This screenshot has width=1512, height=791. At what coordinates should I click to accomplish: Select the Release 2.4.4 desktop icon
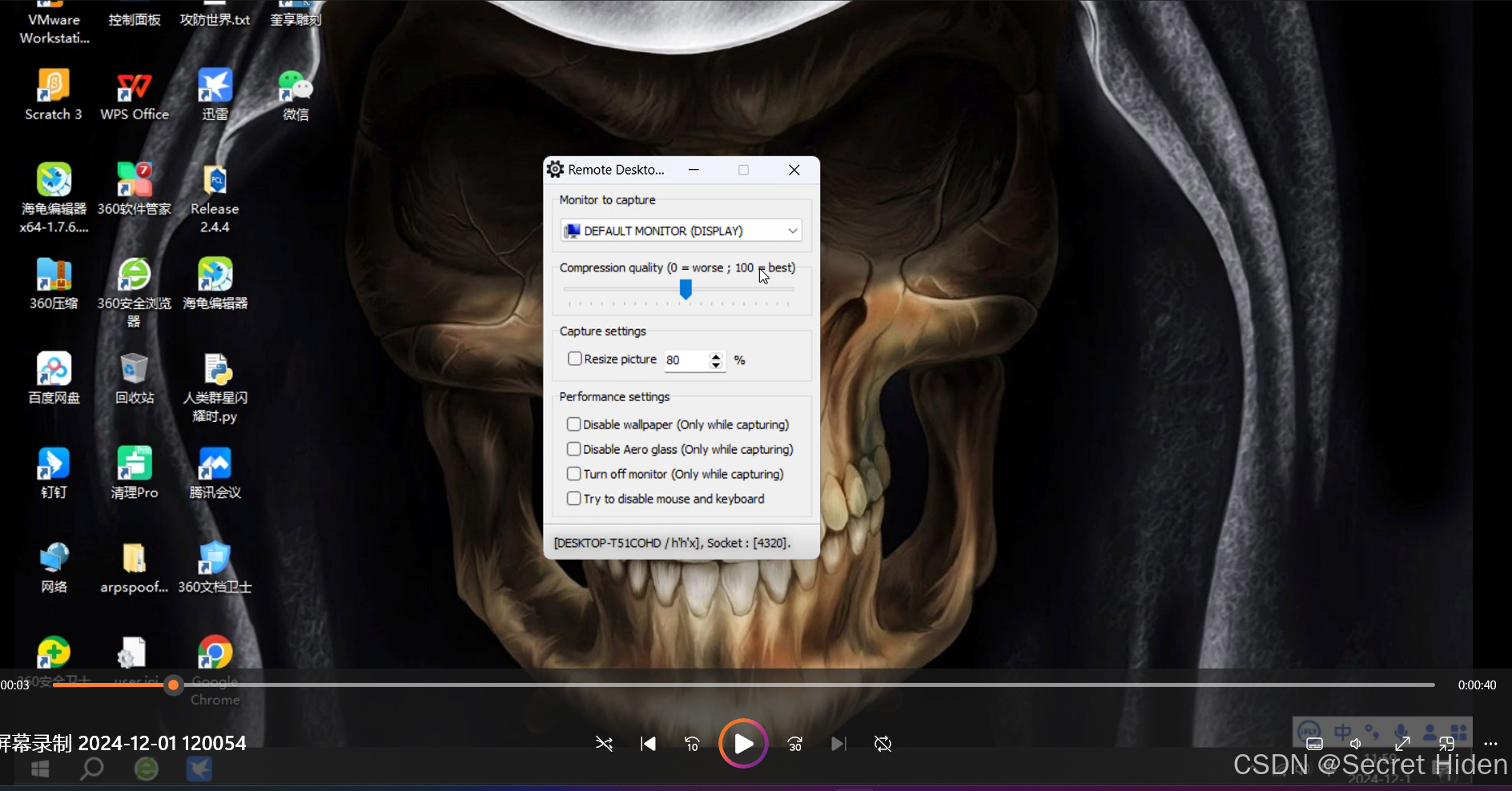pos(215,198)
